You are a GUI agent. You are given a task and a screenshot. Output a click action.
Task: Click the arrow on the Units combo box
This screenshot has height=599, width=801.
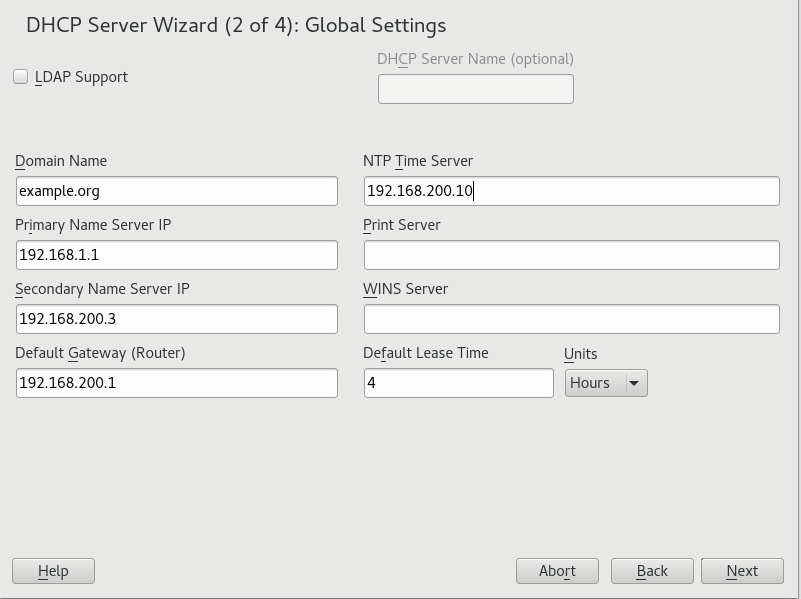[x=634, y=383]
